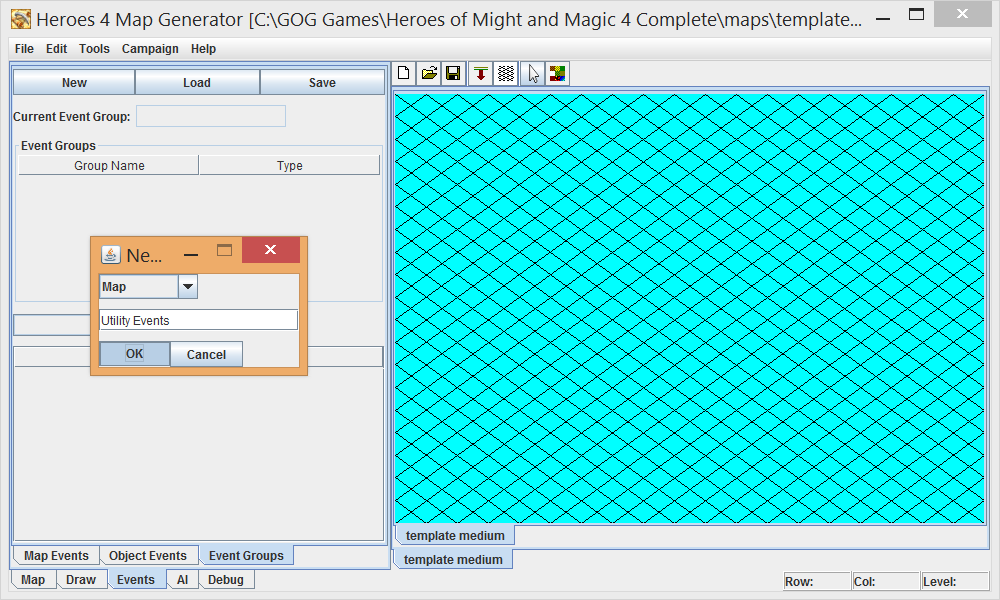Select the arrow pointer tool
The height and width of the screenshot is (600, 1000).
point(533,73)
